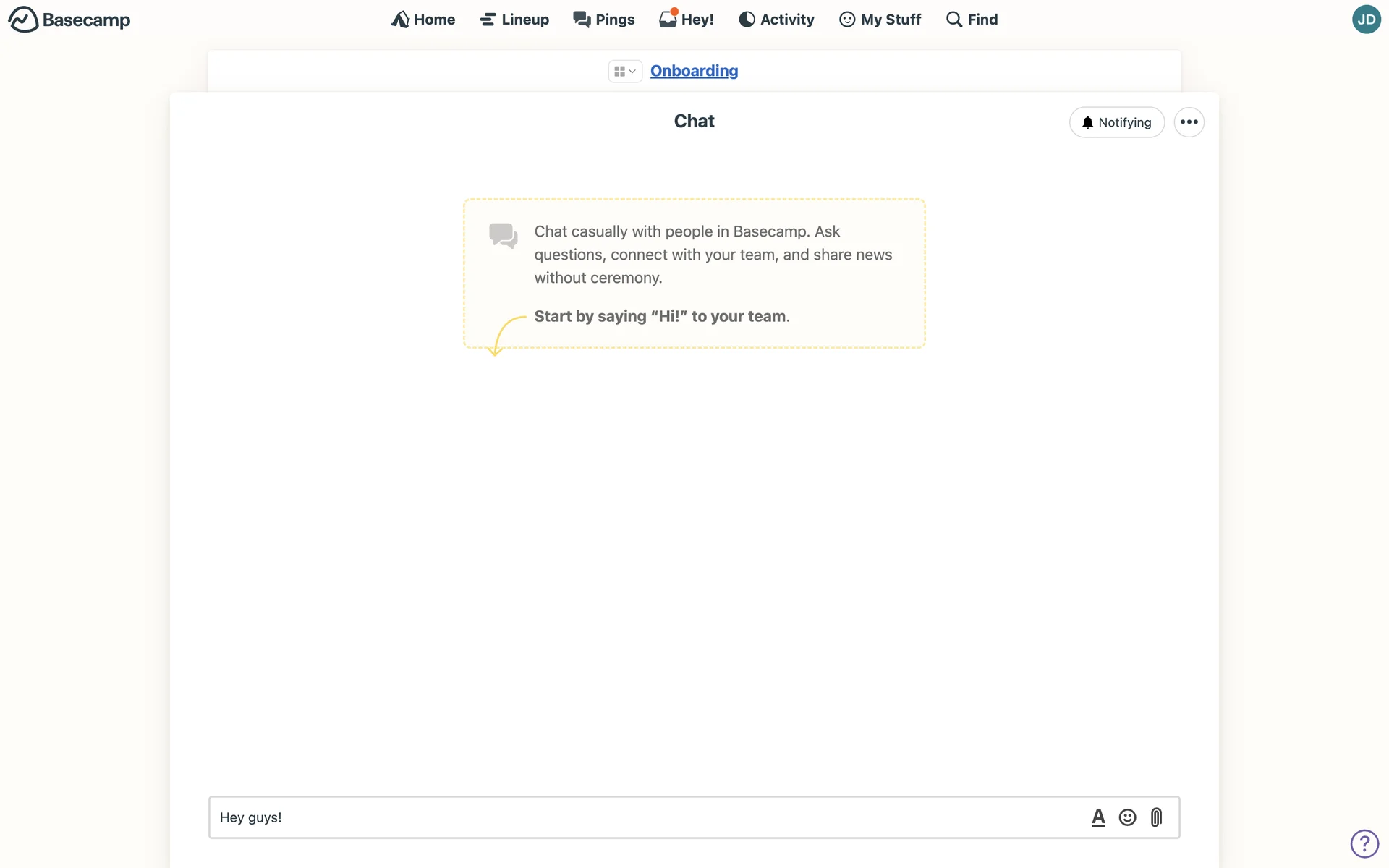Follow the Onboarding project link
Screen dimensions: 1389x868
click(694, 71)
